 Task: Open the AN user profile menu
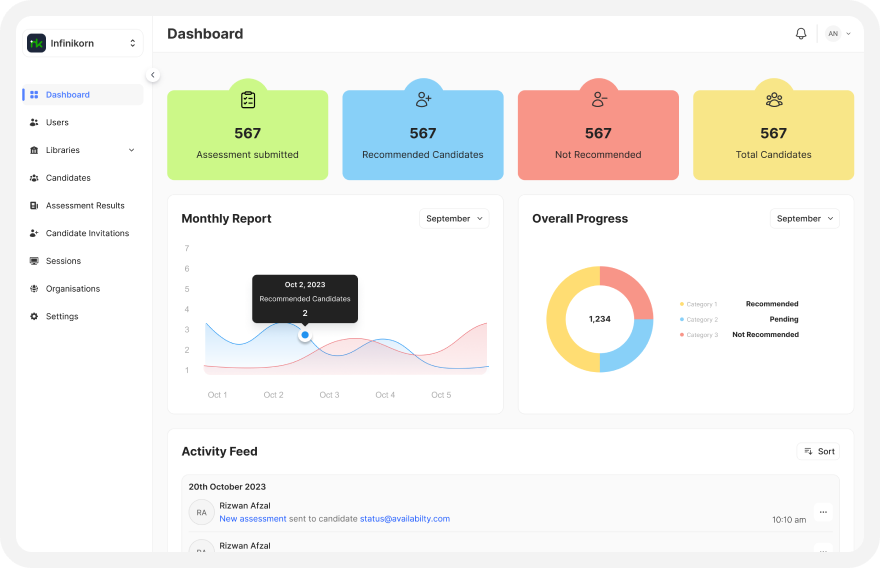coord(838,34)
